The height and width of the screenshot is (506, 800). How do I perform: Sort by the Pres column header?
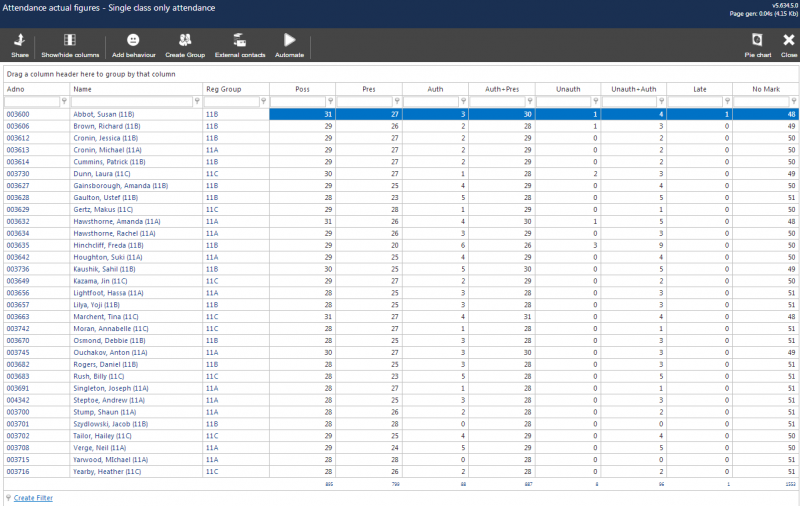coord(369,89)
